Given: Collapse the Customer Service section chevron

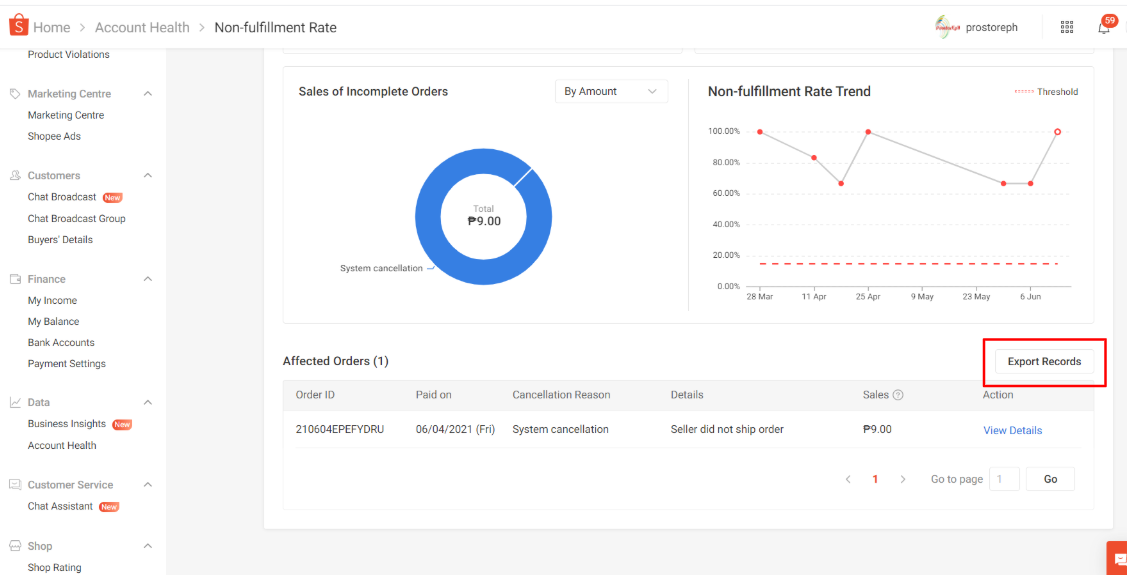Looking at the screenshot, I should [x=148, y=485].
